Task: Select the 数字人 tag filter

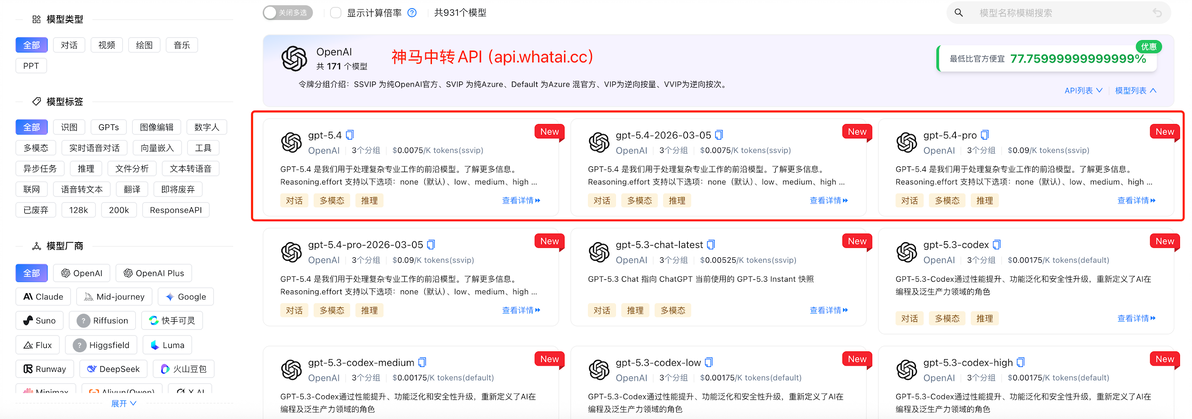Action: [206, 127]
